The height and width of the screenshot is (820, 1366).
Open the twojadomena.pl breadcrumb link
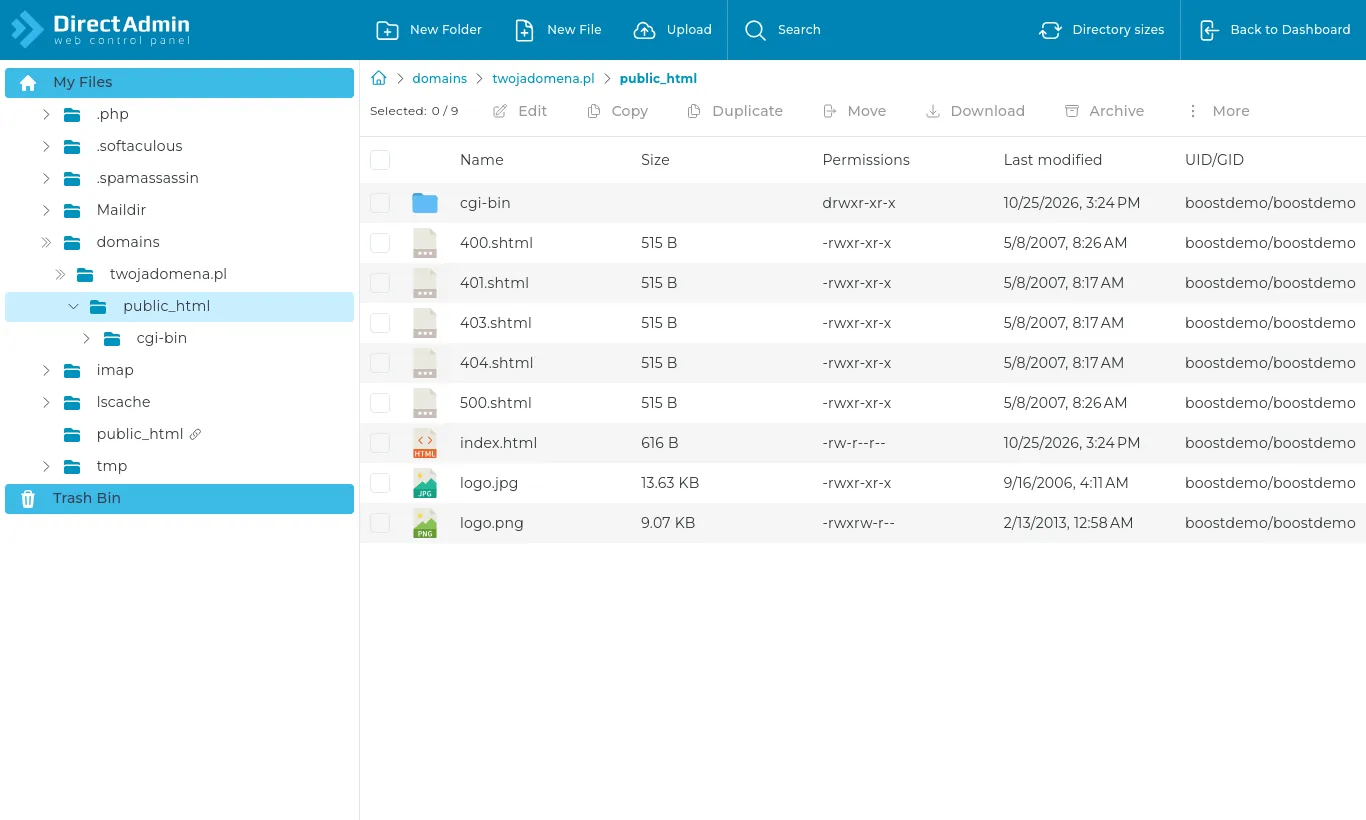[544, 78]
